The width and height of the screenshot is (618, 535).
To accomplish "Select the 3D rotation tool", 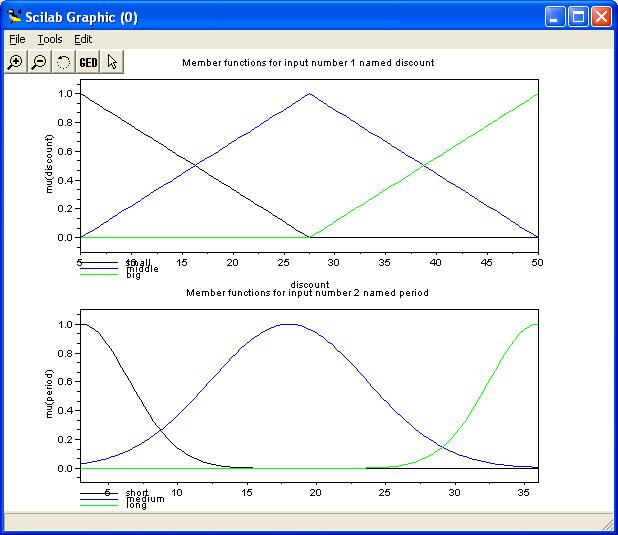I will (63, 62).
